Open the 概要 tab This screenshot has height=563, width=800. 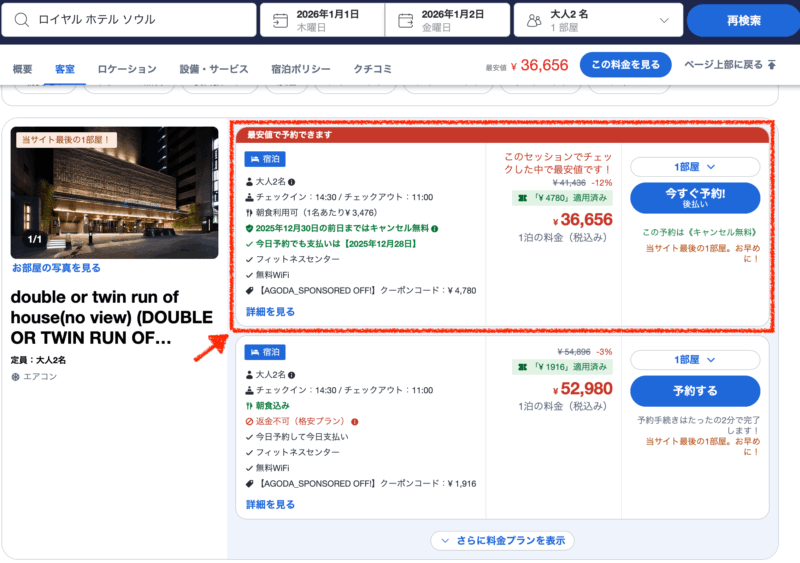[22, 69]
